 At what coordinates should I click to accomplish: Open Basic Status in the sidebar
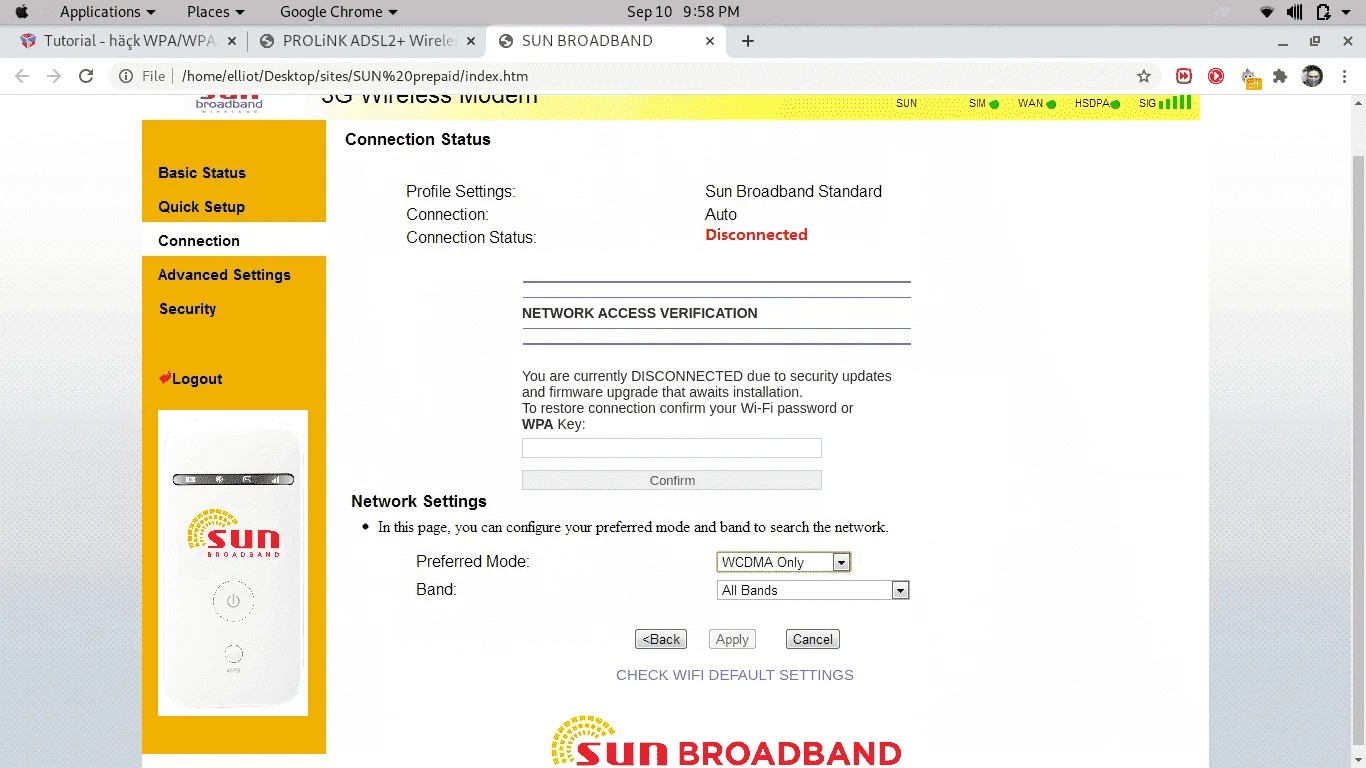(x=202, y=173)
